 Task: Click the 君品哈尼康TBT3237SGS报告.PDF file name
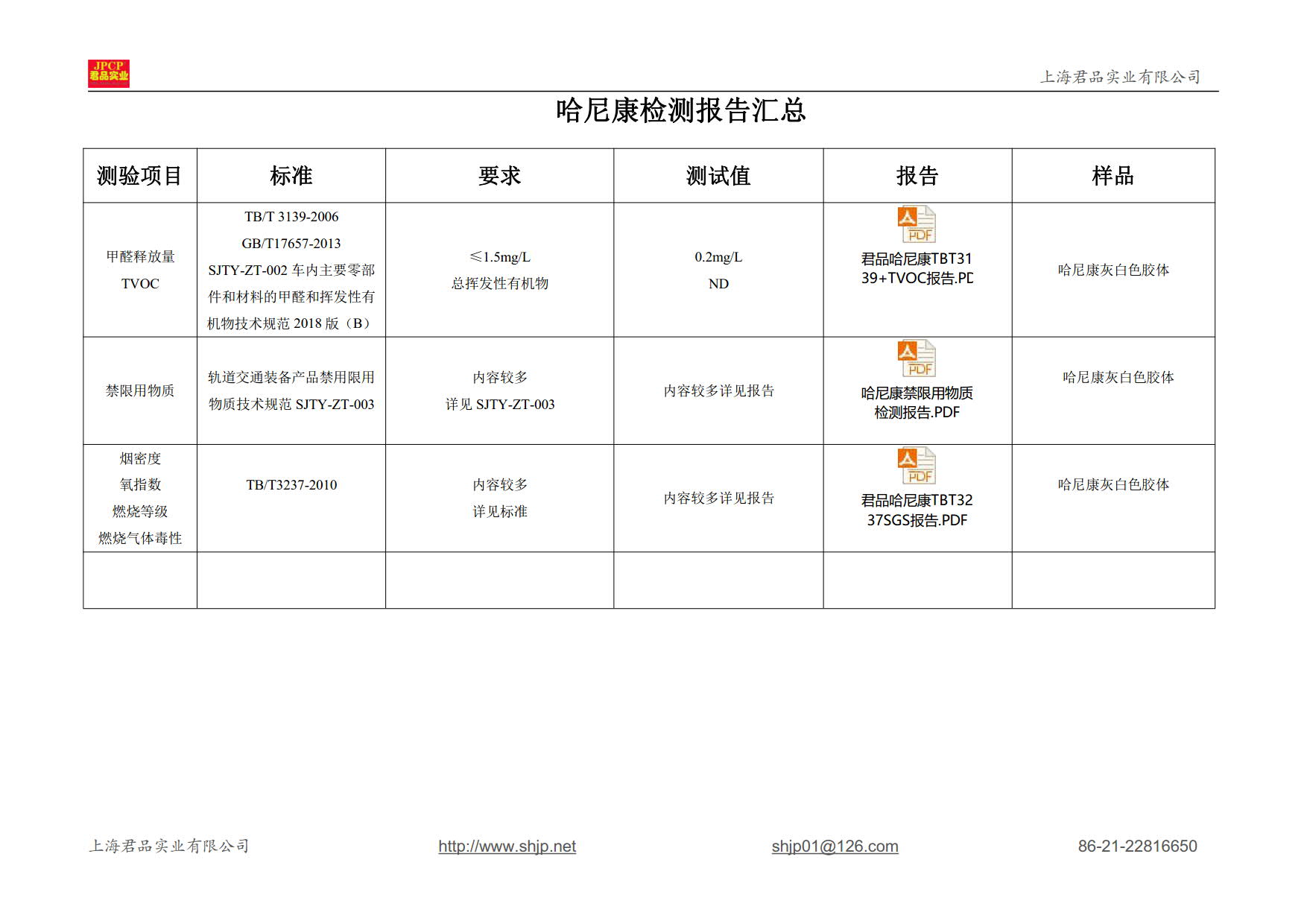click(917, 510)
